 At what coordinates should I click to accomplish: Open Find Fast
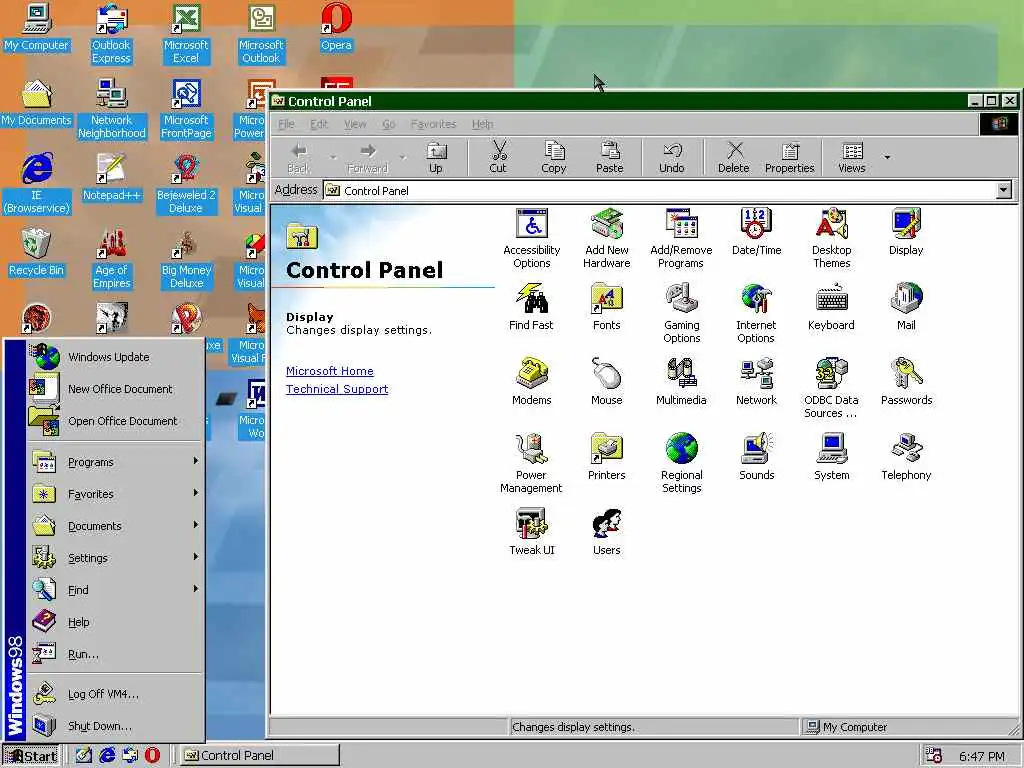531,307
